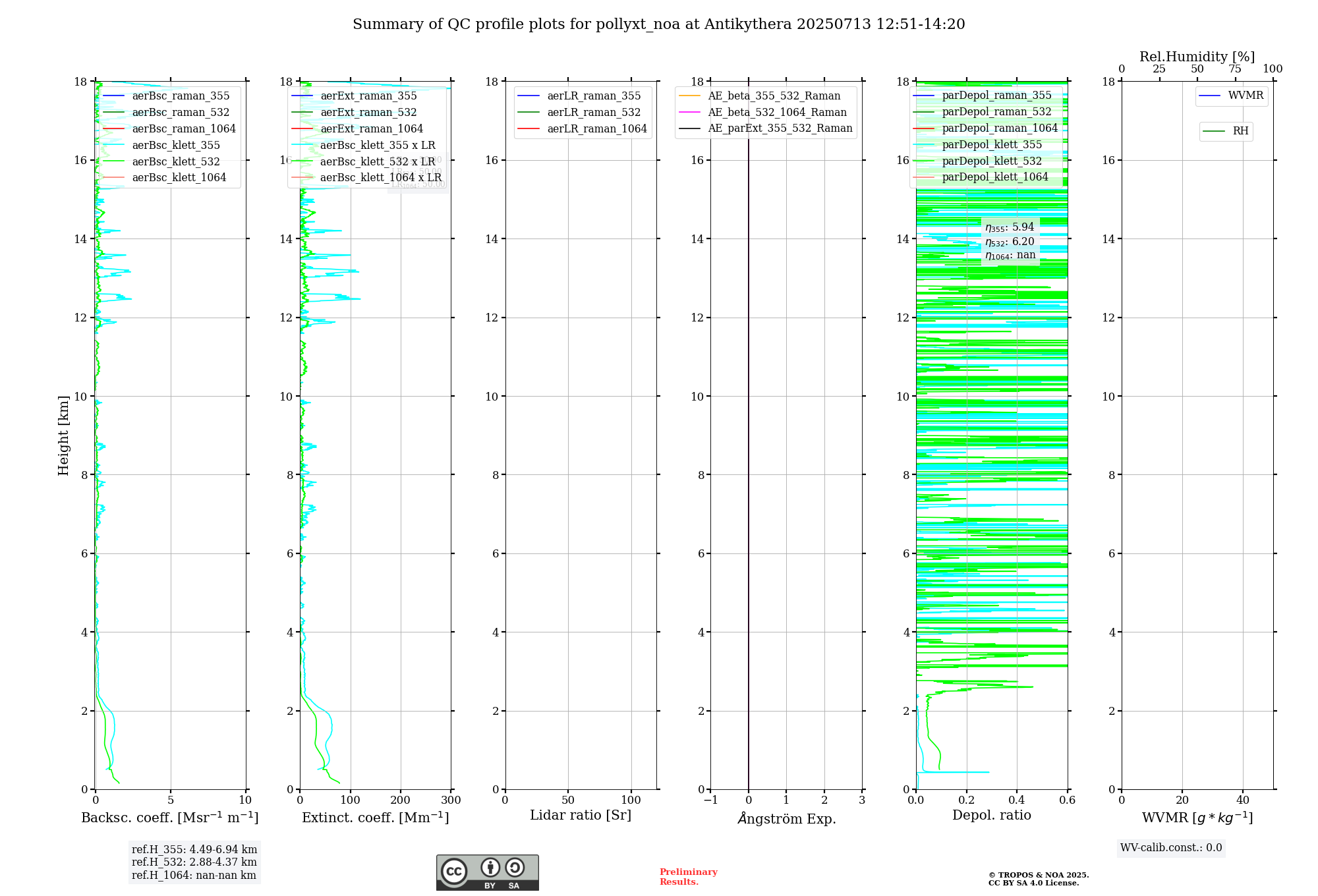Image resolution: width=1318 pixels, height=896 pixels.
Task: Click the 'Extinct. coeff. [Mm⁻¹]' axis label
Action: 376,818
